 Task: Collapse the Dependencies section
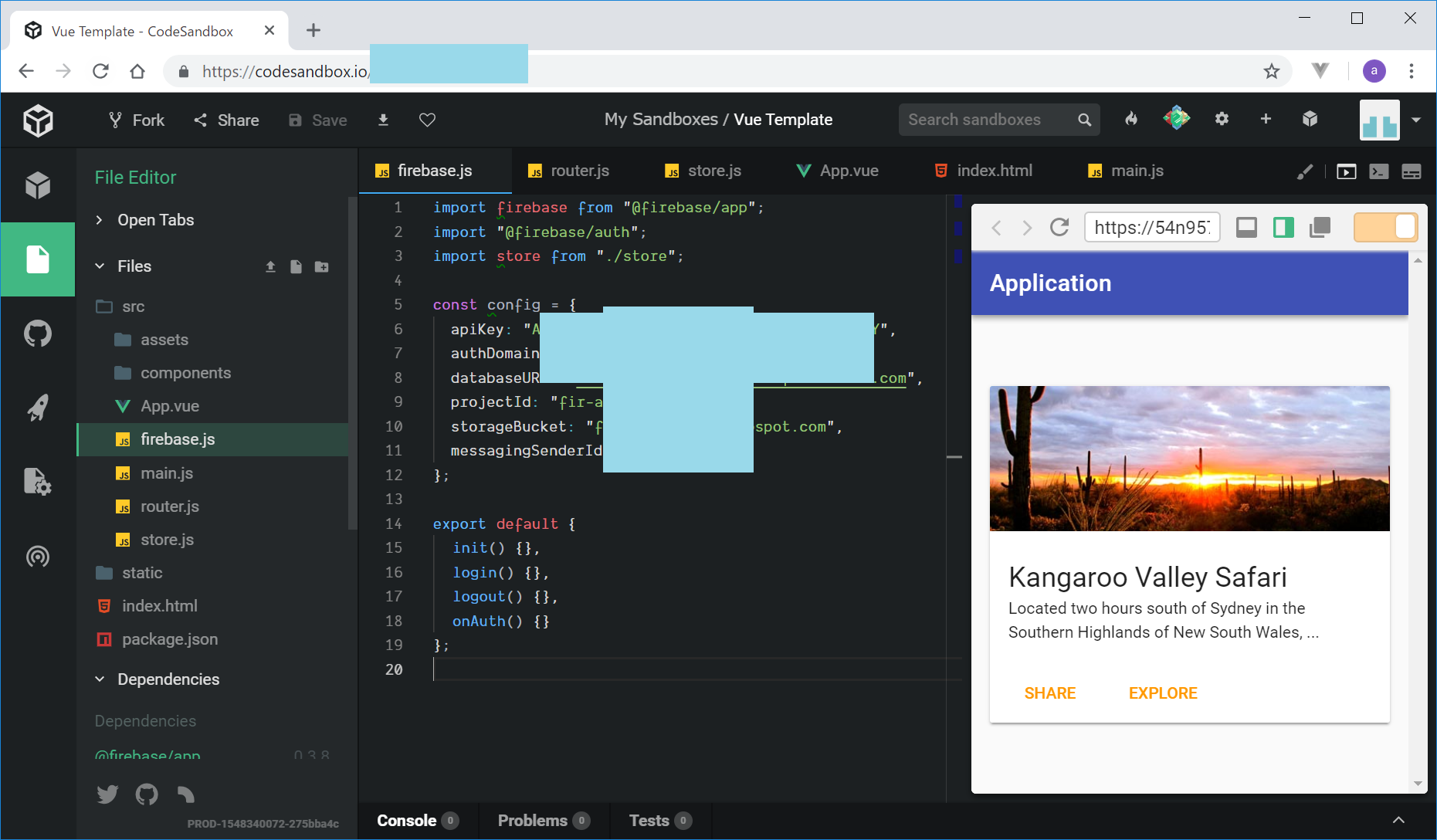point(168,679)
